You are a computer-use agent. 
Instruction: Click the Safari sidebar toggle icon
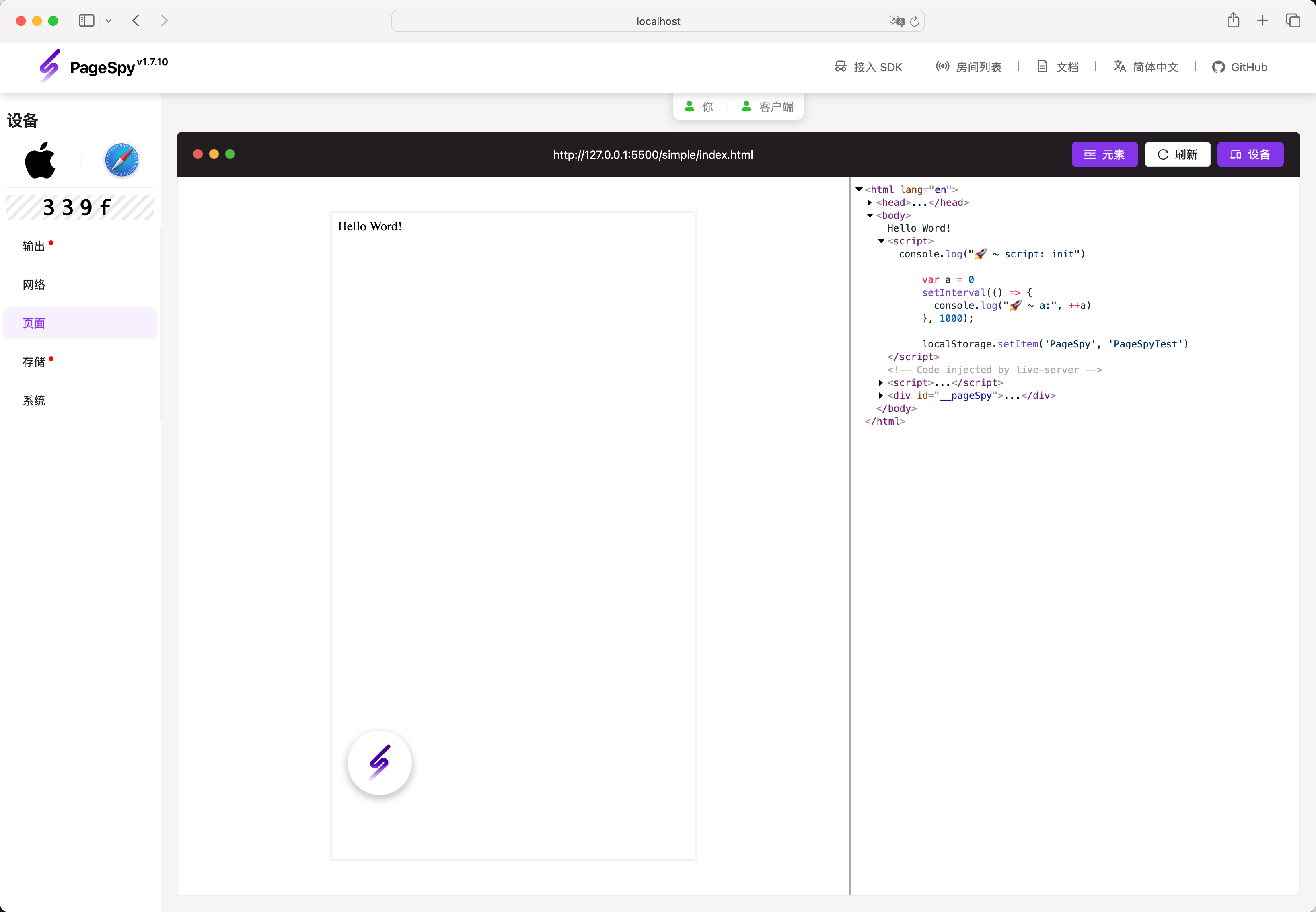[86, 21]
